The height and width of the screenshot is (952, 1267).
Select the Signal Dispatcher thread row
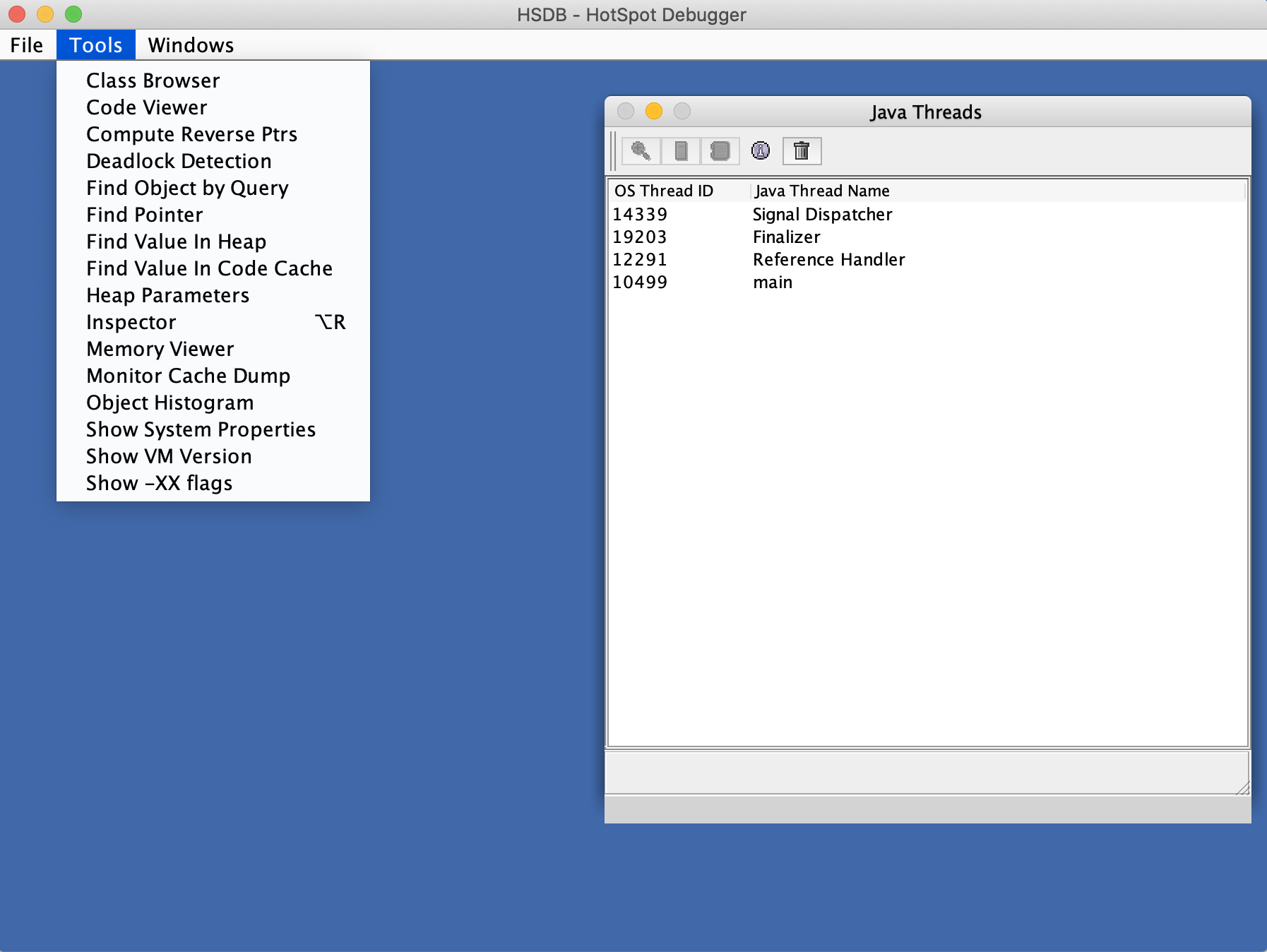click(927, 215)
